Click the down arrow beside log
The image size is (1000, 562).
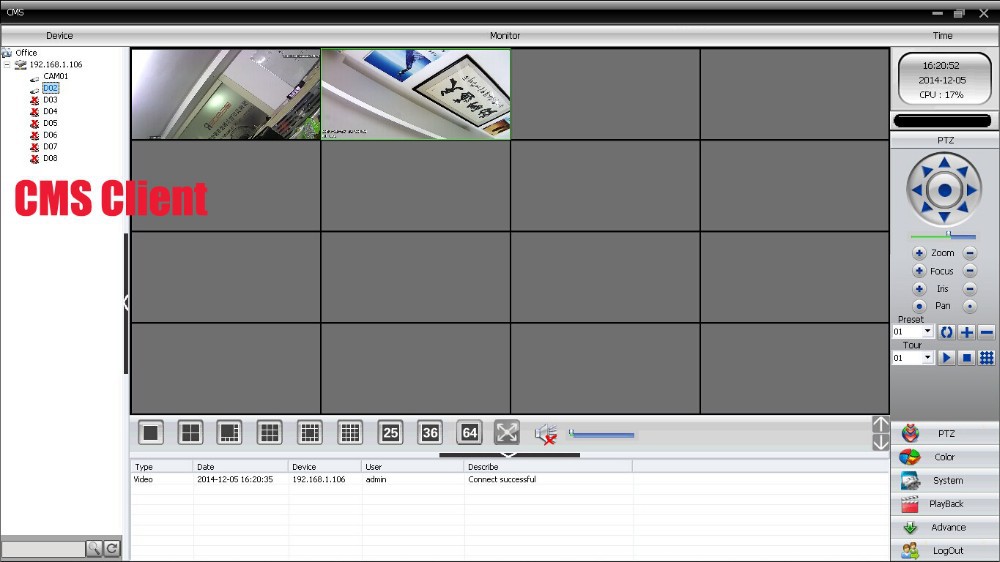(880, 442)
